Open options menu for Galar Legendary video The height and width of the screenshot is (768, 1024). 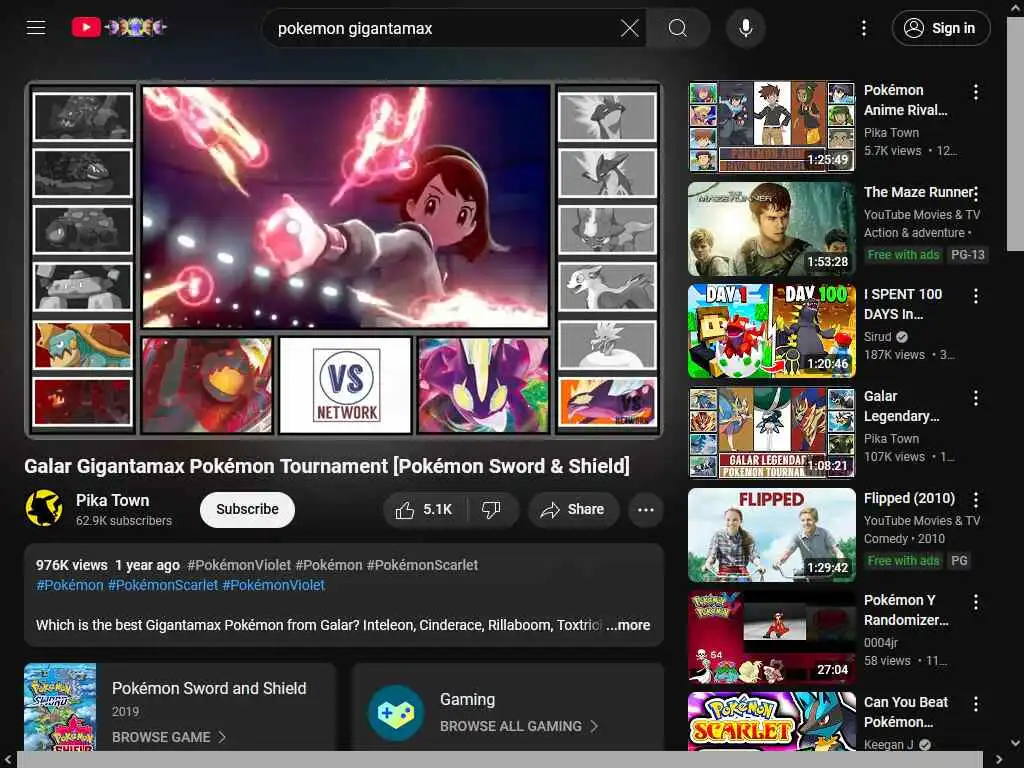[976, 398]
